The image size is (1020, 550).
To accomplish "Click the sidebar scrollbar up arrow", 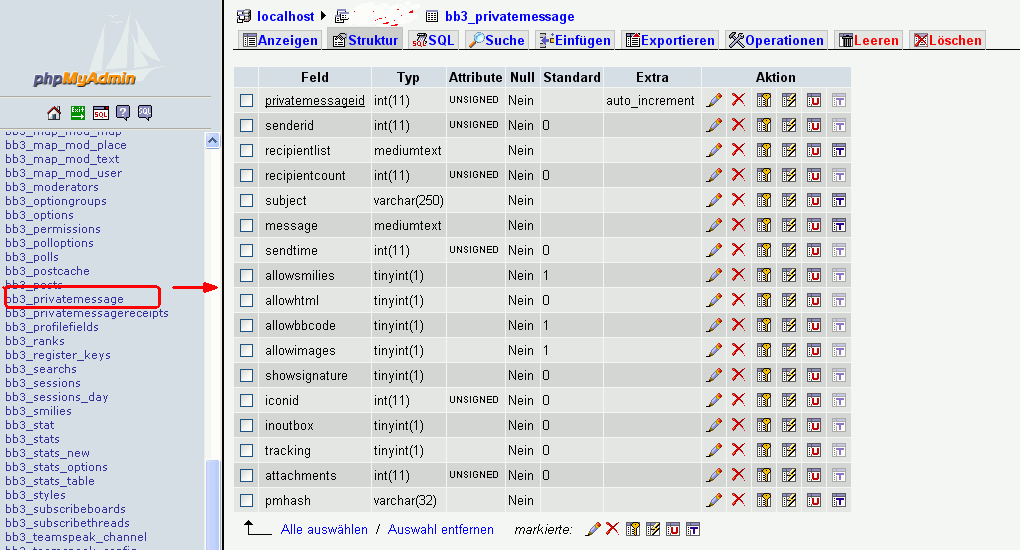I will (x=212, y=141).
